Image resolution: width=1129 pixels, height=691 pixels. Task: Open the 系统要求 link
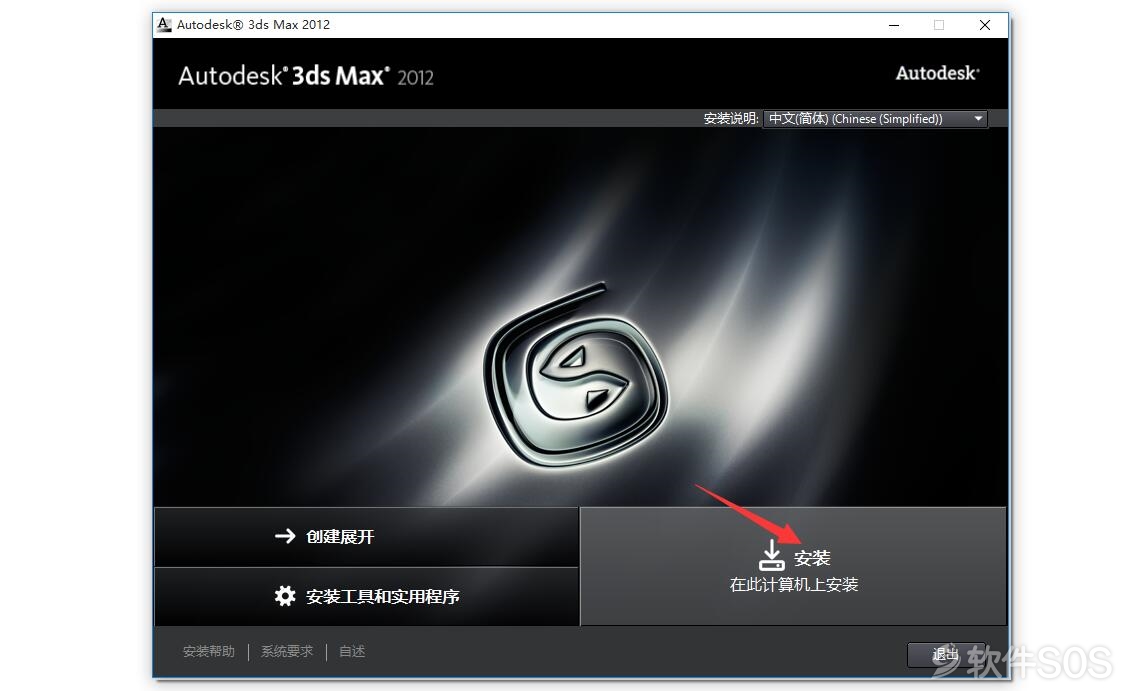pyautogui.click(x=287, y=651)
